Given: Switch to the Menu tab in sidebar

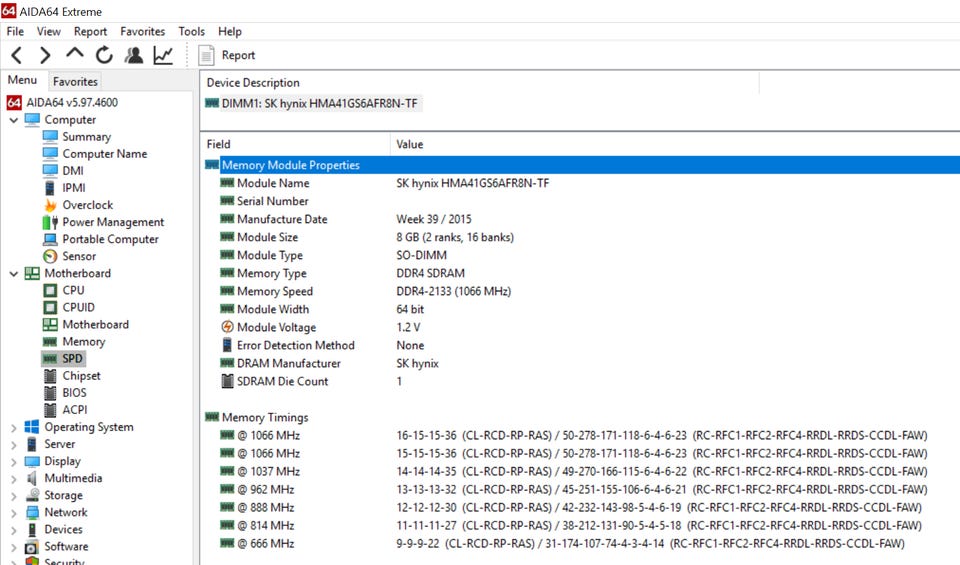Looking at the screenshot, I should [x=22, y=80].
